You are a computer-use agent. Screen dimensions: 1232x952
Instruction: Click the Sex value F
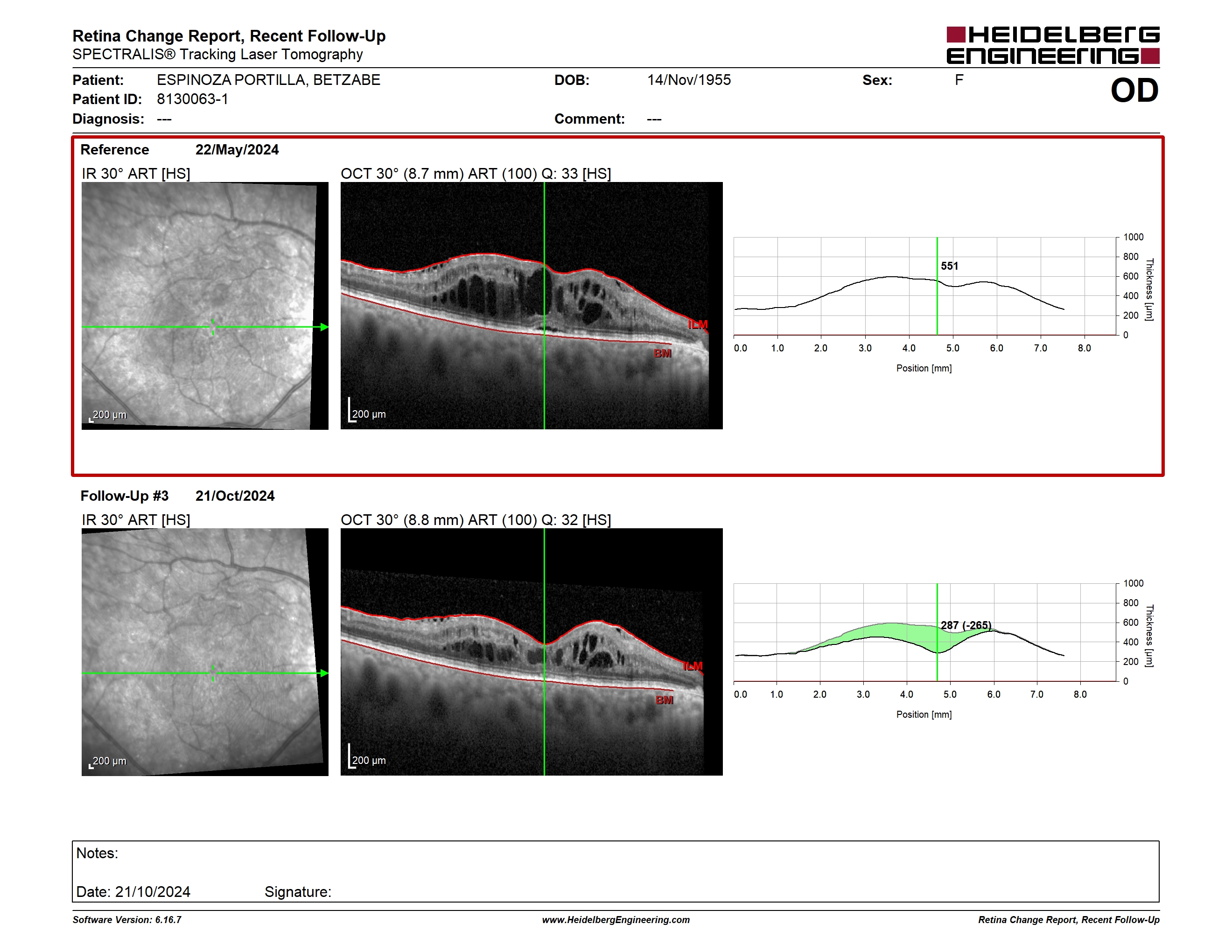tap(959, 80)
